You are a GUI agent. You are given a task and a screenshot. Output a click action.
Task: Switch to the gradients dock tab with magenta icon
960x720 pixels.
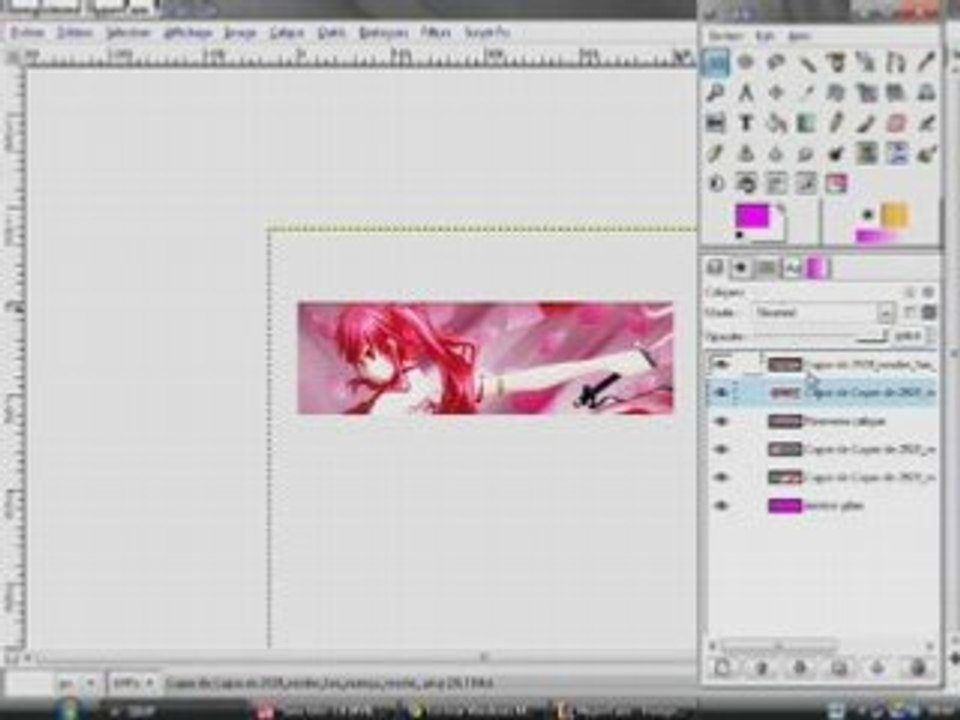point(817,268)
